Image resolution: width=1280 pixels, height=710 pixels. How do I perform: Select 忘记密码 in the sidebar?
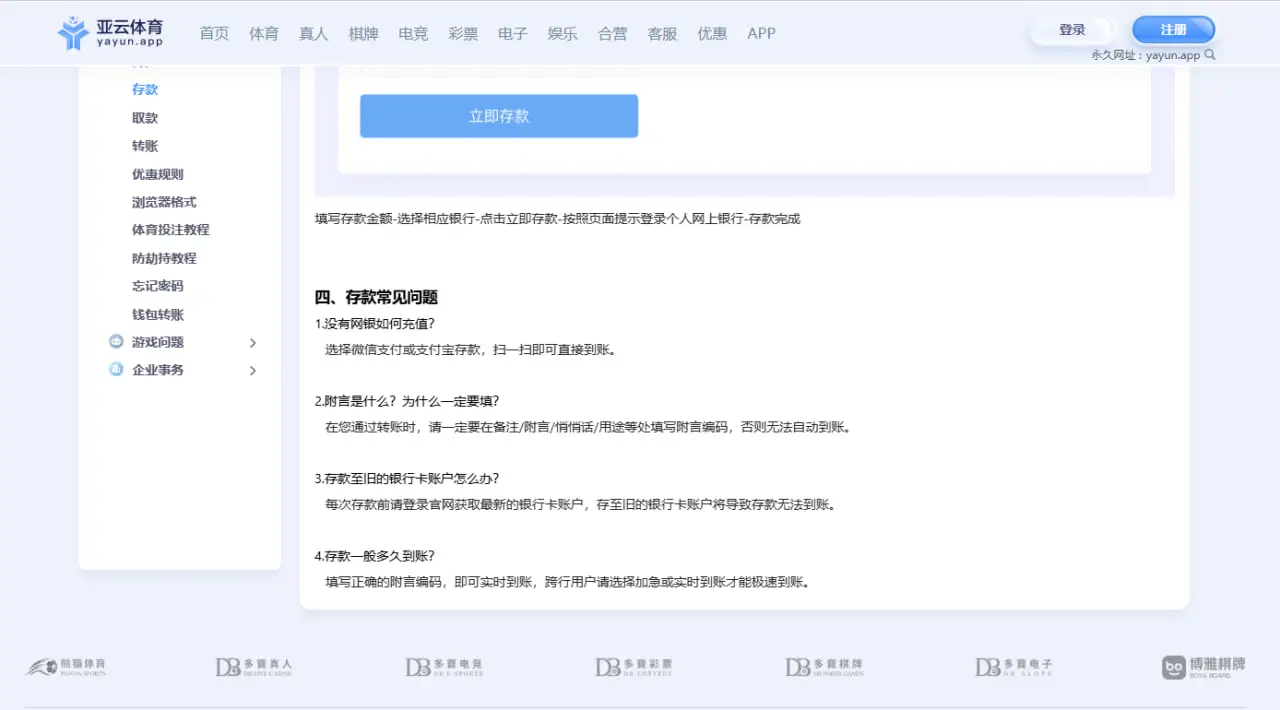[x=158, y=286]
